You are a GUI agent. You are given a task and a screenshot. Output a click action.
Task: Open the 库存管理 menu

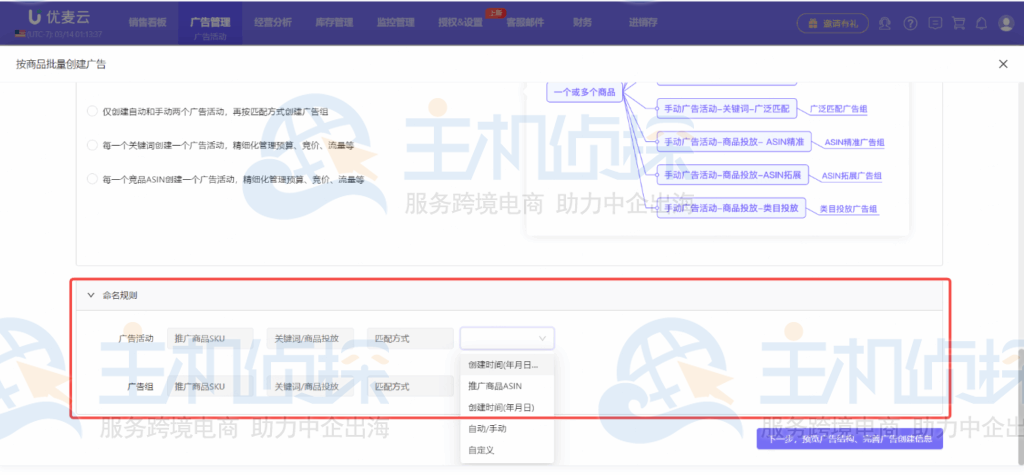point(334,23)
